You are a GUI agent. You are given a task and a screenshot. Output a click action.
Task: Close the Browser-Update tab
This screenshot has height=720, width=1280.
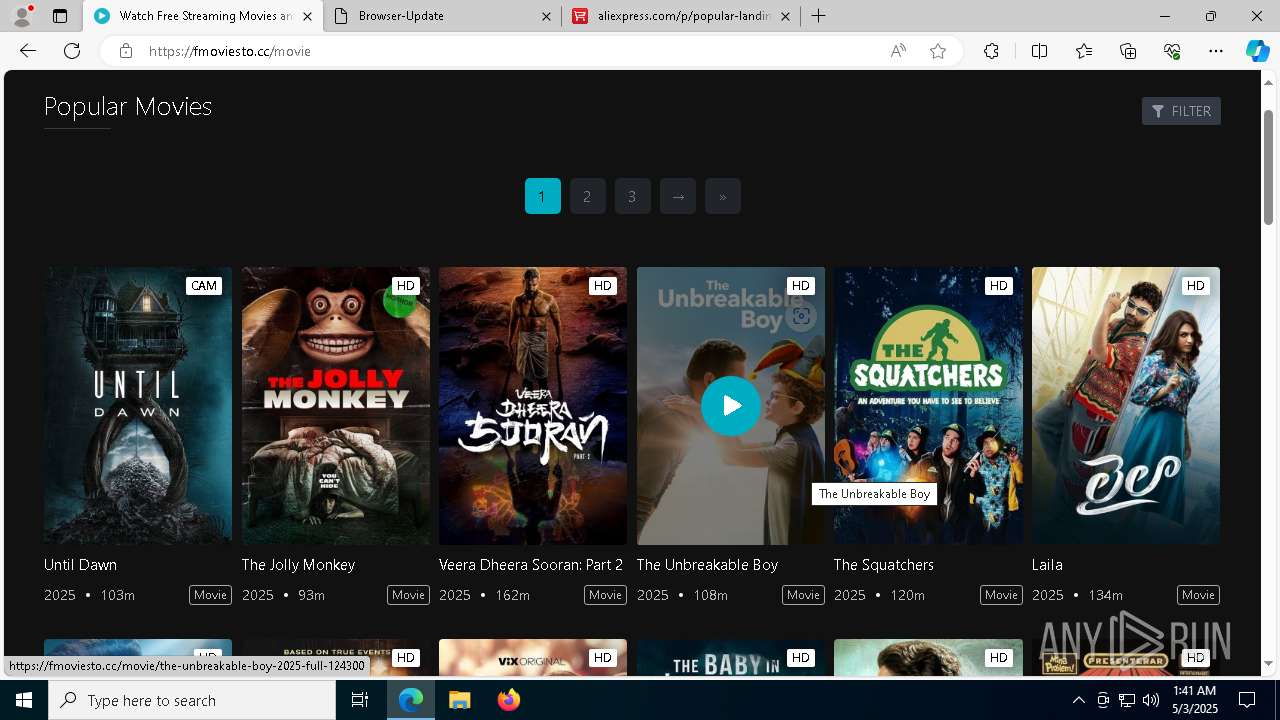(x=546, y=16)
